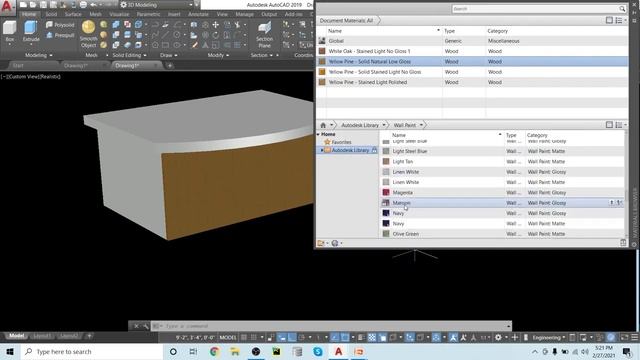This screenshot has height=360, width=640.
Task: Click the command line customize wrench icon
Action: pyautogui.click(x=146, y=326)
